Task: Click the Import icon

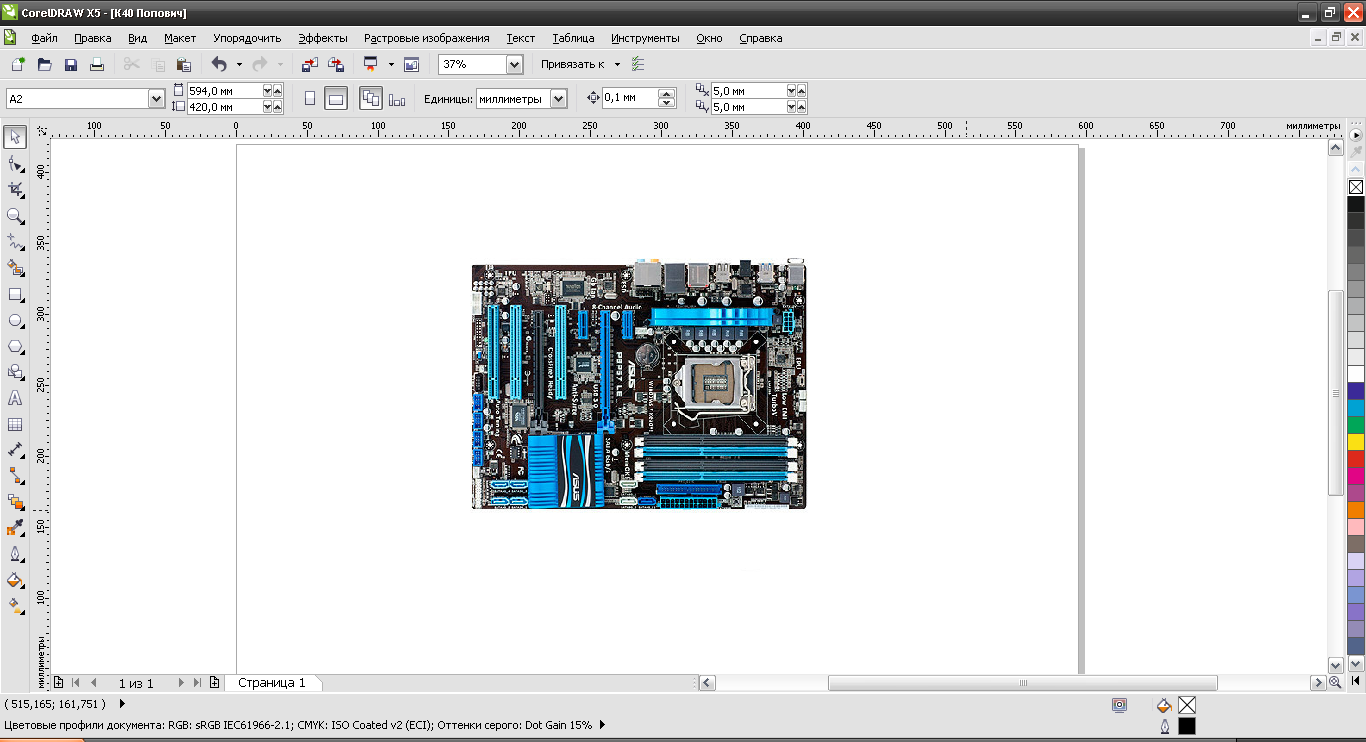Action: point(309,64)
